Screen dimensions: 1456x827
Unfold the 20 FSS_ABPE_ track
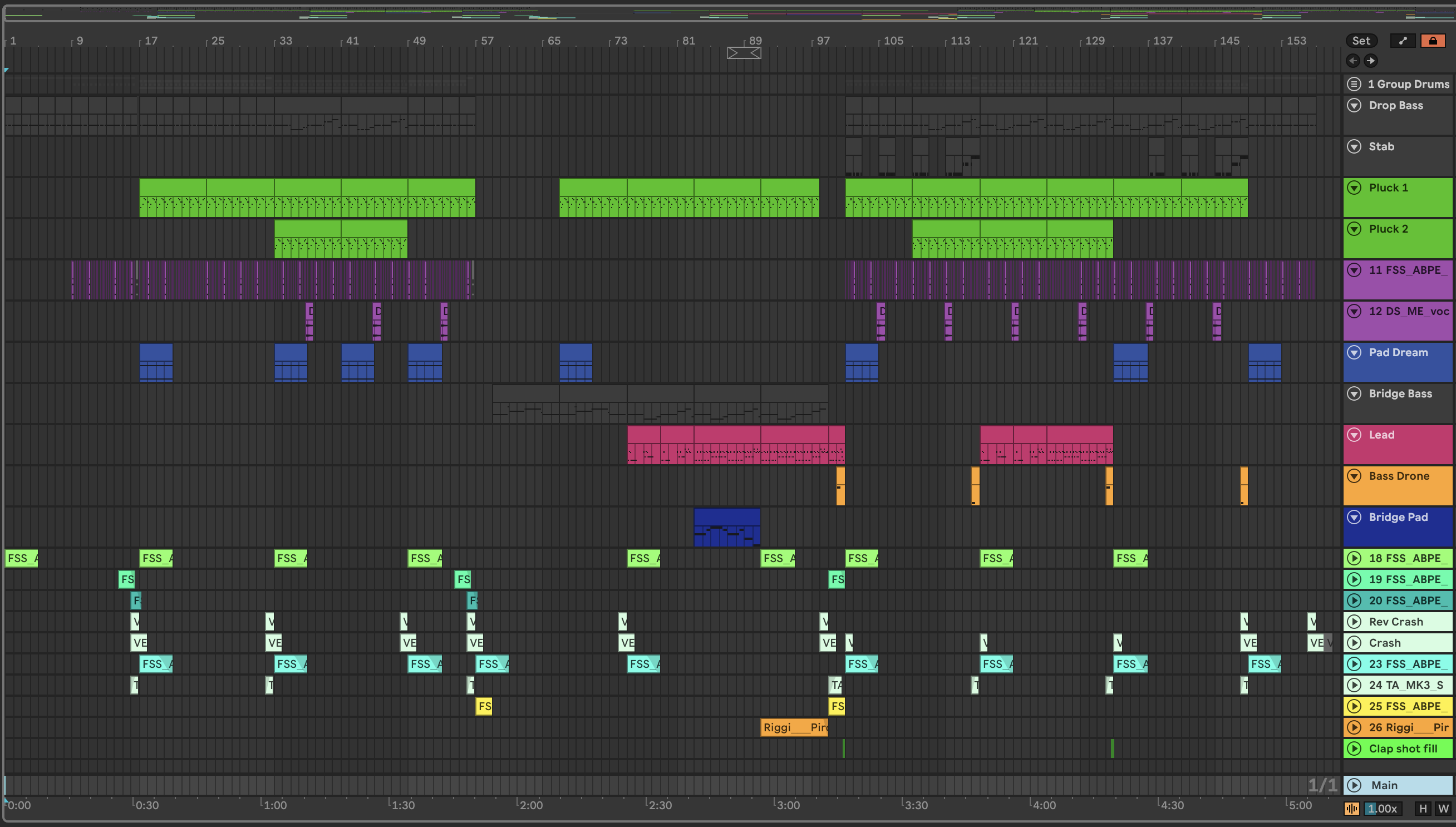tap(1354, 600)
